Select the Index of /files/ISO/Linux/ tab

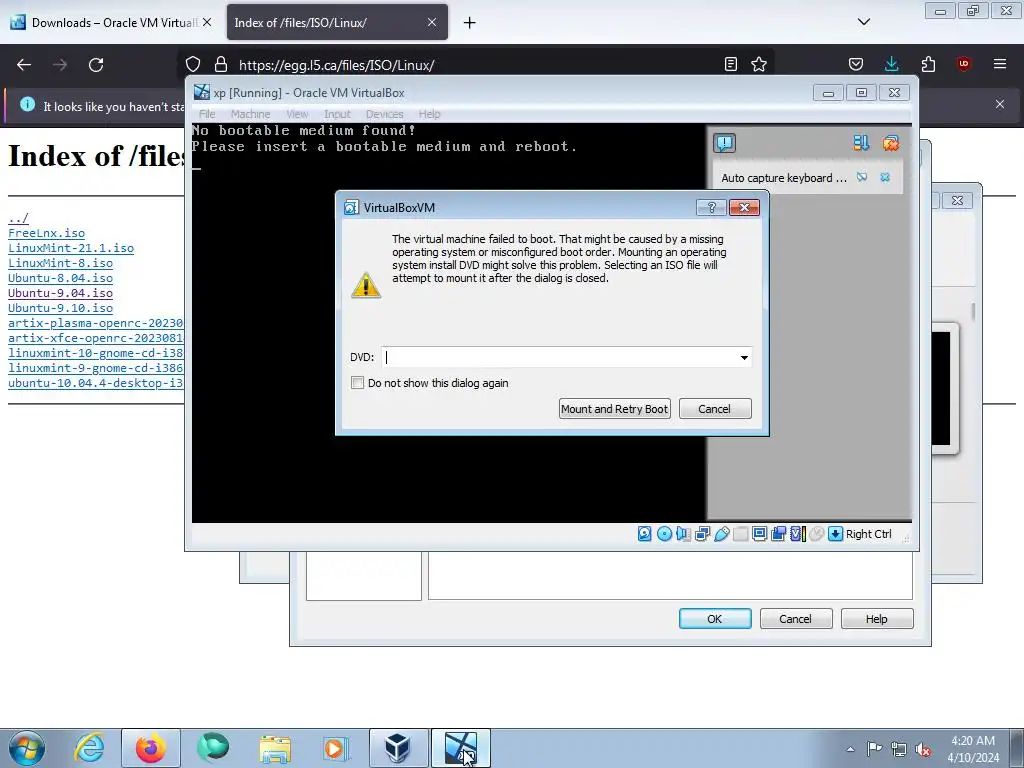click(x=337, y=23)
